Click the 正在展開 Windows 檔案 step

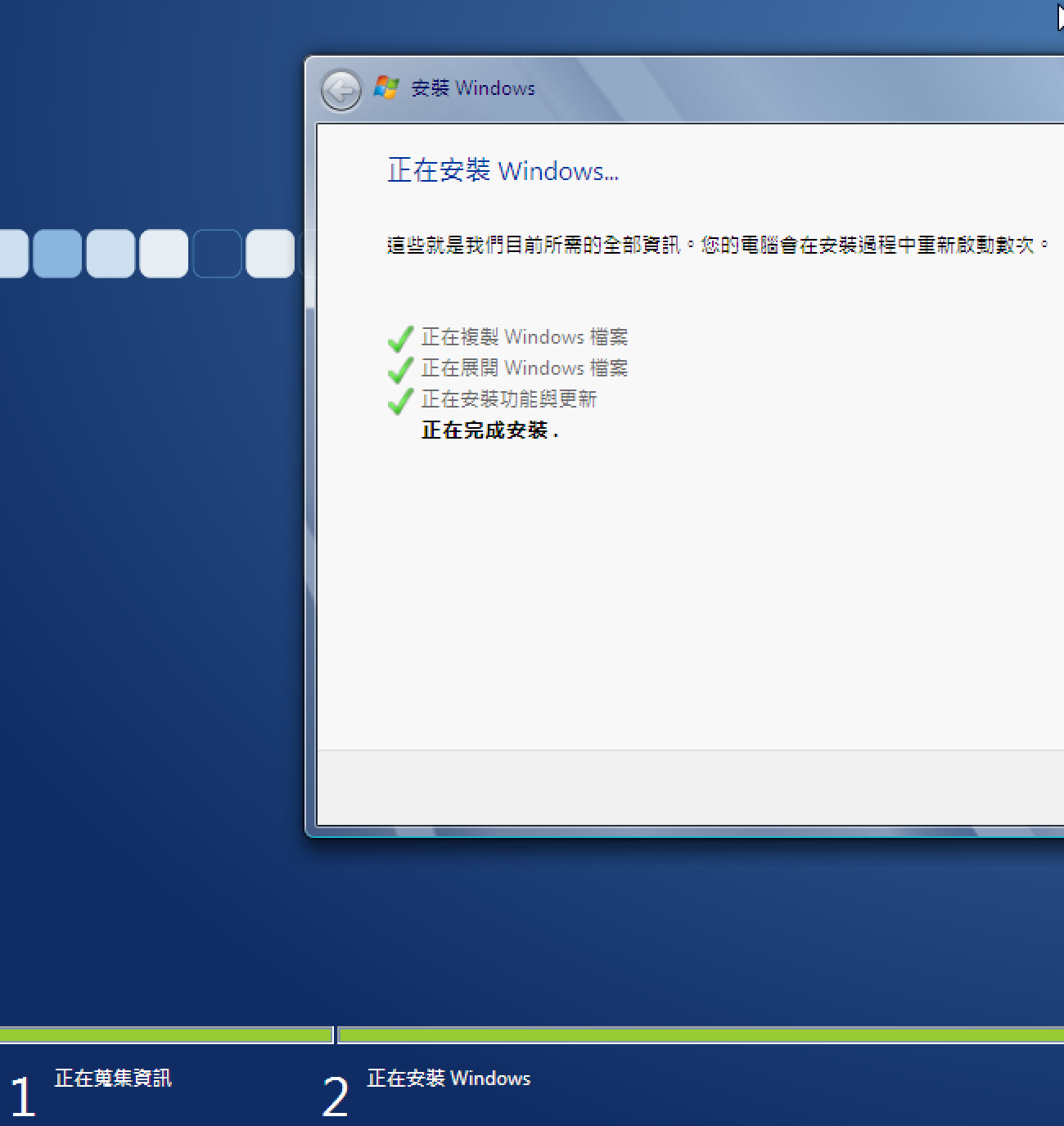[525, 367]
